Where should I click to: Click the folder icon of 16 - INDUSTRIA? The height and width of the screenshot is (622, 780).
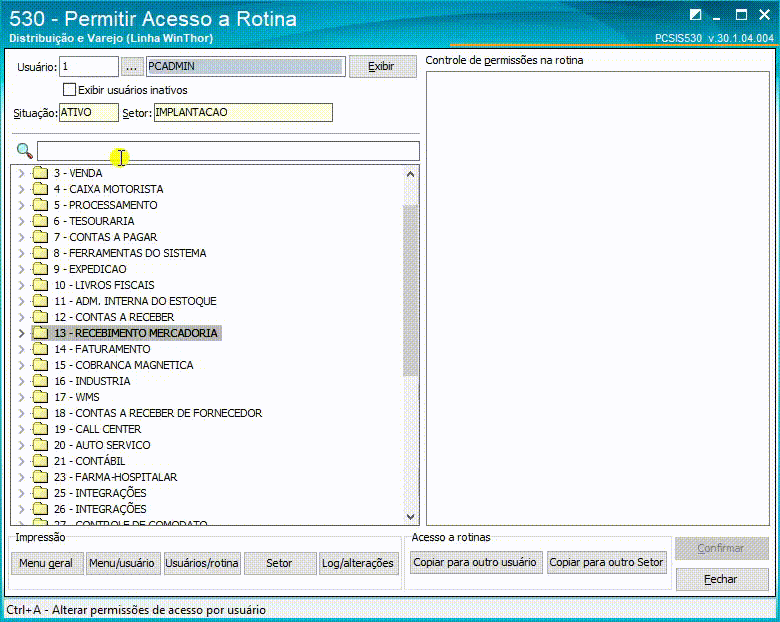[40, 381]
